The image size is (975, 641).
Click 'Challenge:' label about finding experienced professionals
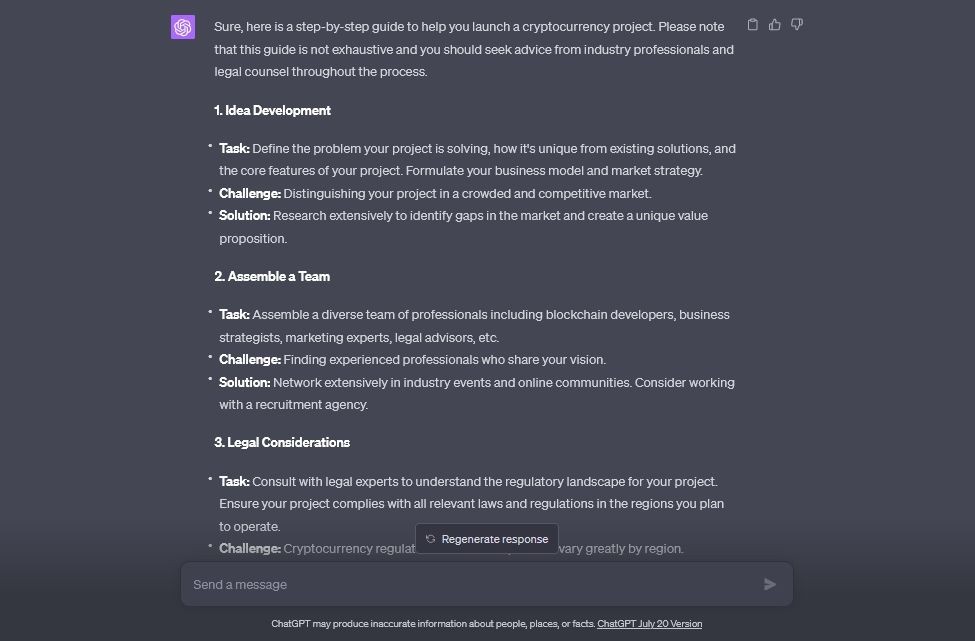coord(250,359)
